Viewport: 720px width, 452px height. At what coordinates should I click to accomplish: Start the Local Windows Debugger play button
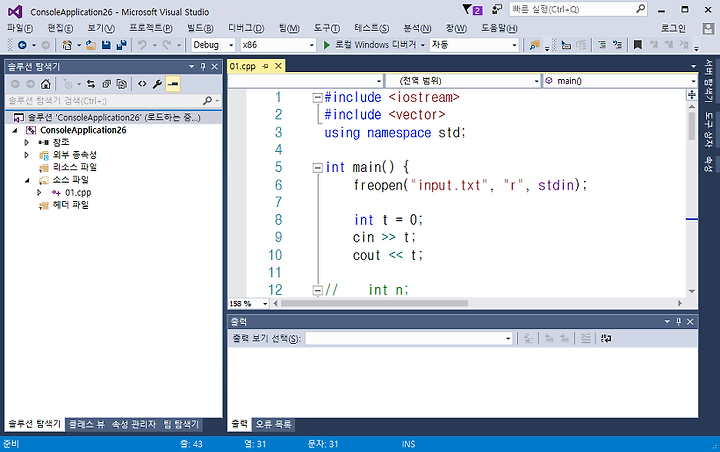[x=326, y=45]
